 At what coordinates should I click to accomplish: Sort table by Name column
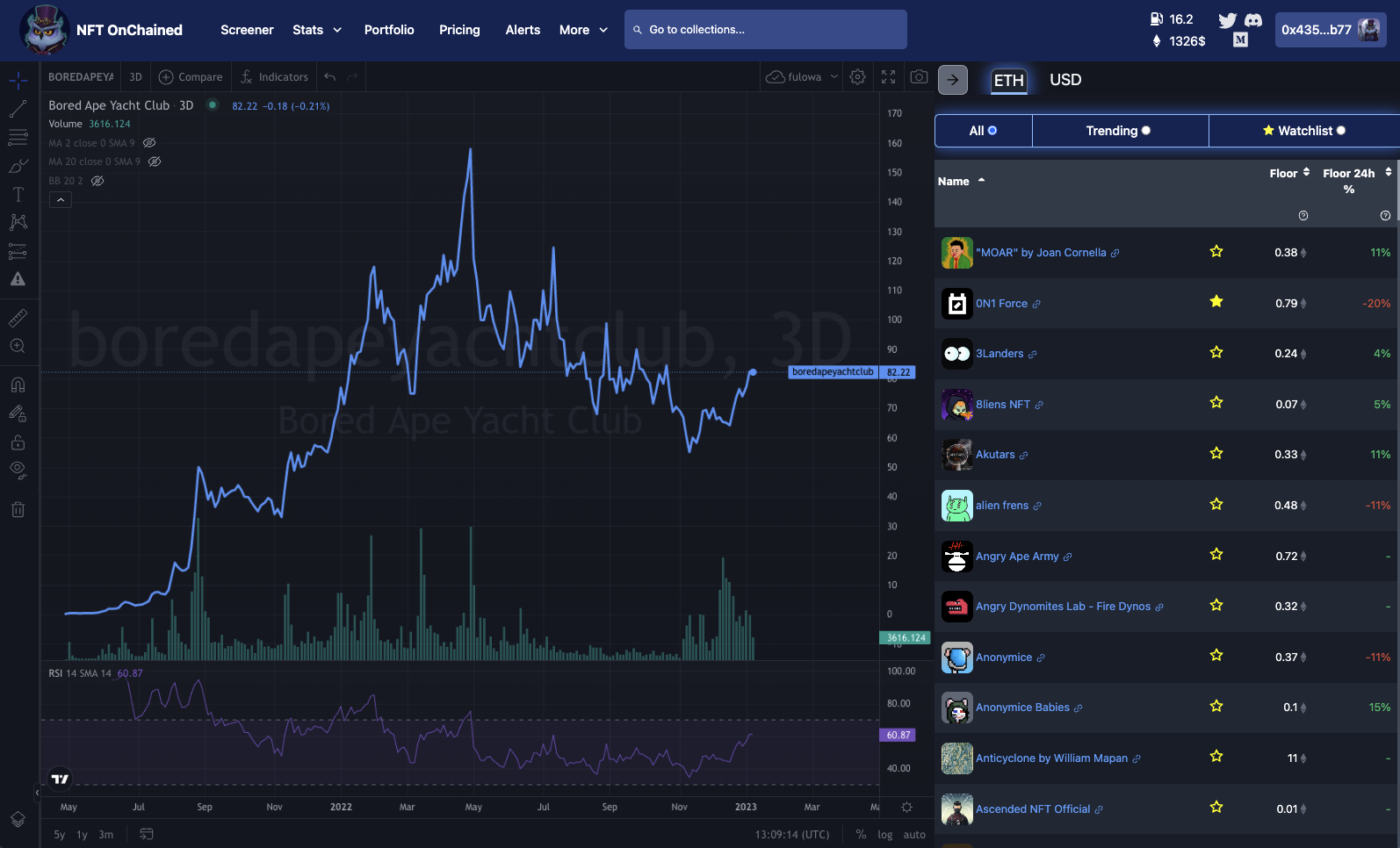(961, 181)
